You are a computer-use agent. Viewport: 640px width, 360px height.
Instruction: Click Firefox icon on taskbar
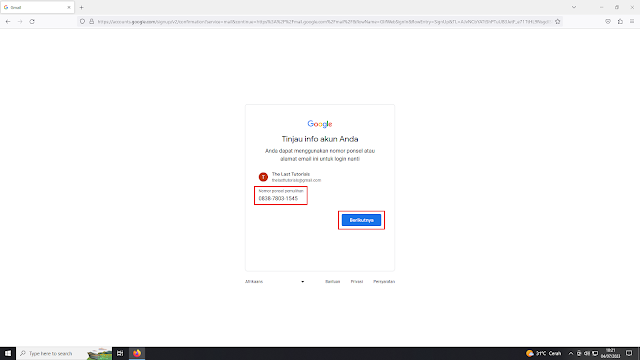point(137,353)
